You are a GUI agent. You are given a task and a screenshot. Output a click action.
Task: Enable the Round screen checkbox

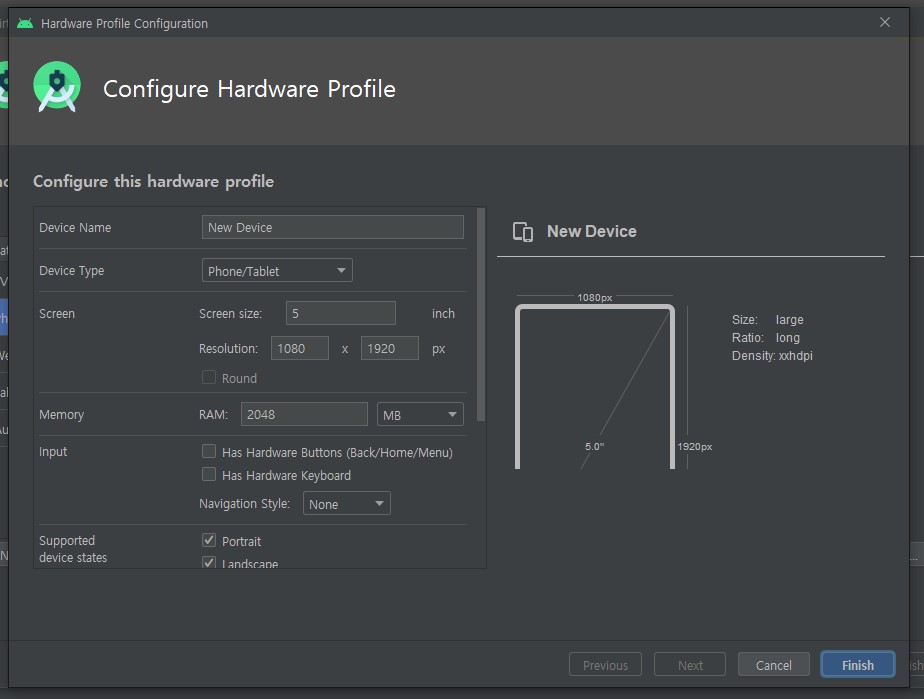(209, 377)
